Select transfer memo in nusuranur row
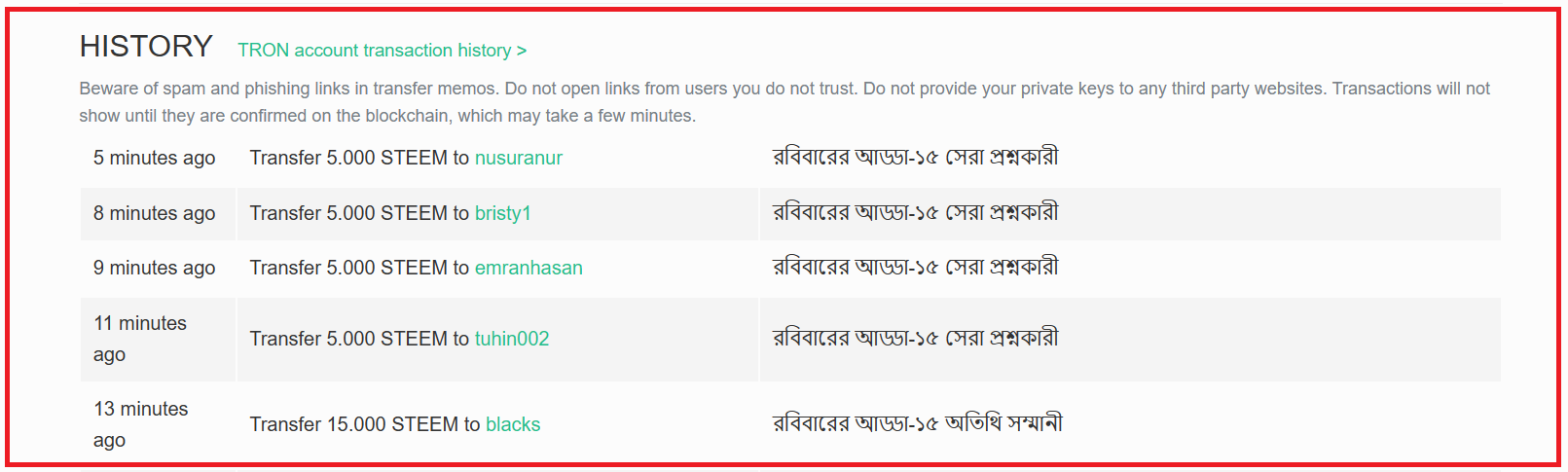The image size is (1568, 472). [916, 157]
